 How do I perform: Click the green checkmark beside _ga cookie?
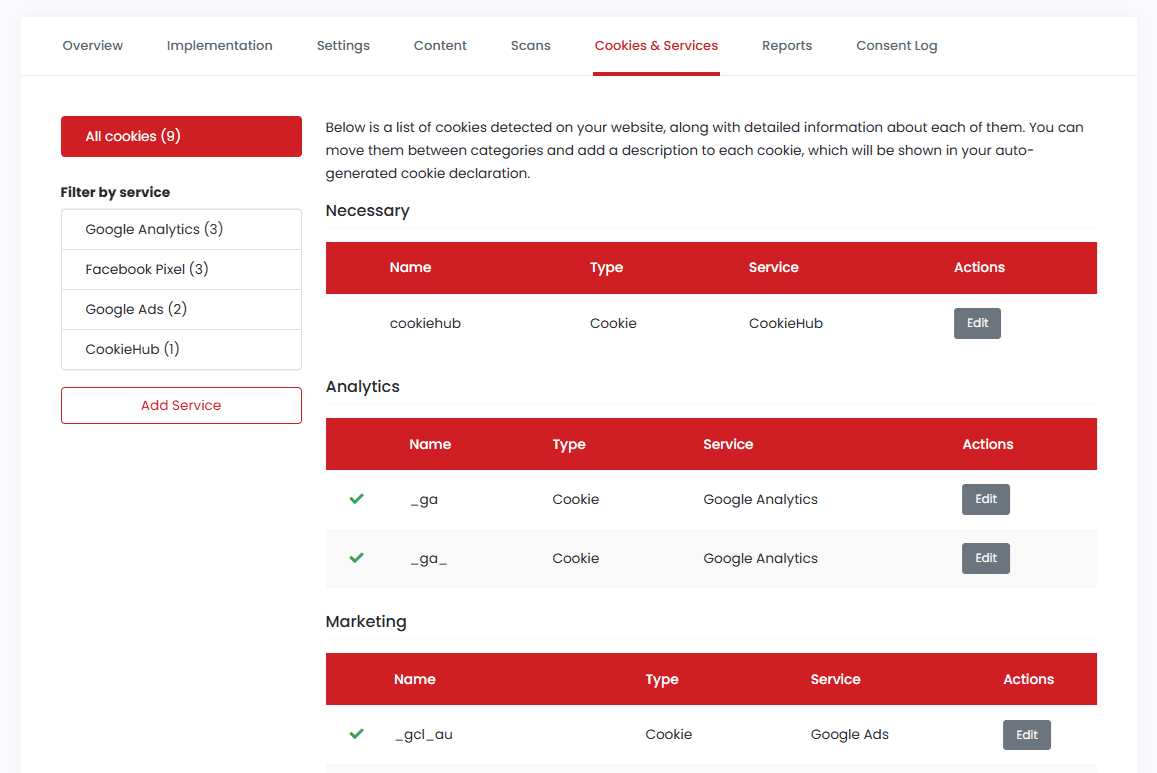[x=356, y=499]
